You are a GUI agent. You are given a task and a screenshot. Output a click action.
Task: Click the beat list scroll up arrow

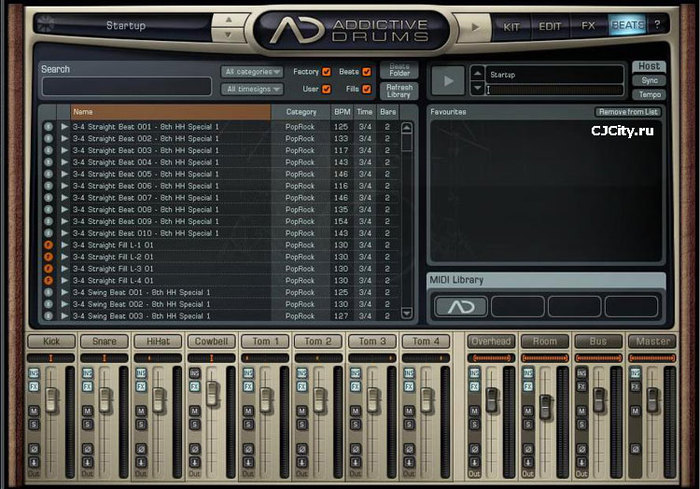point(406,128)
